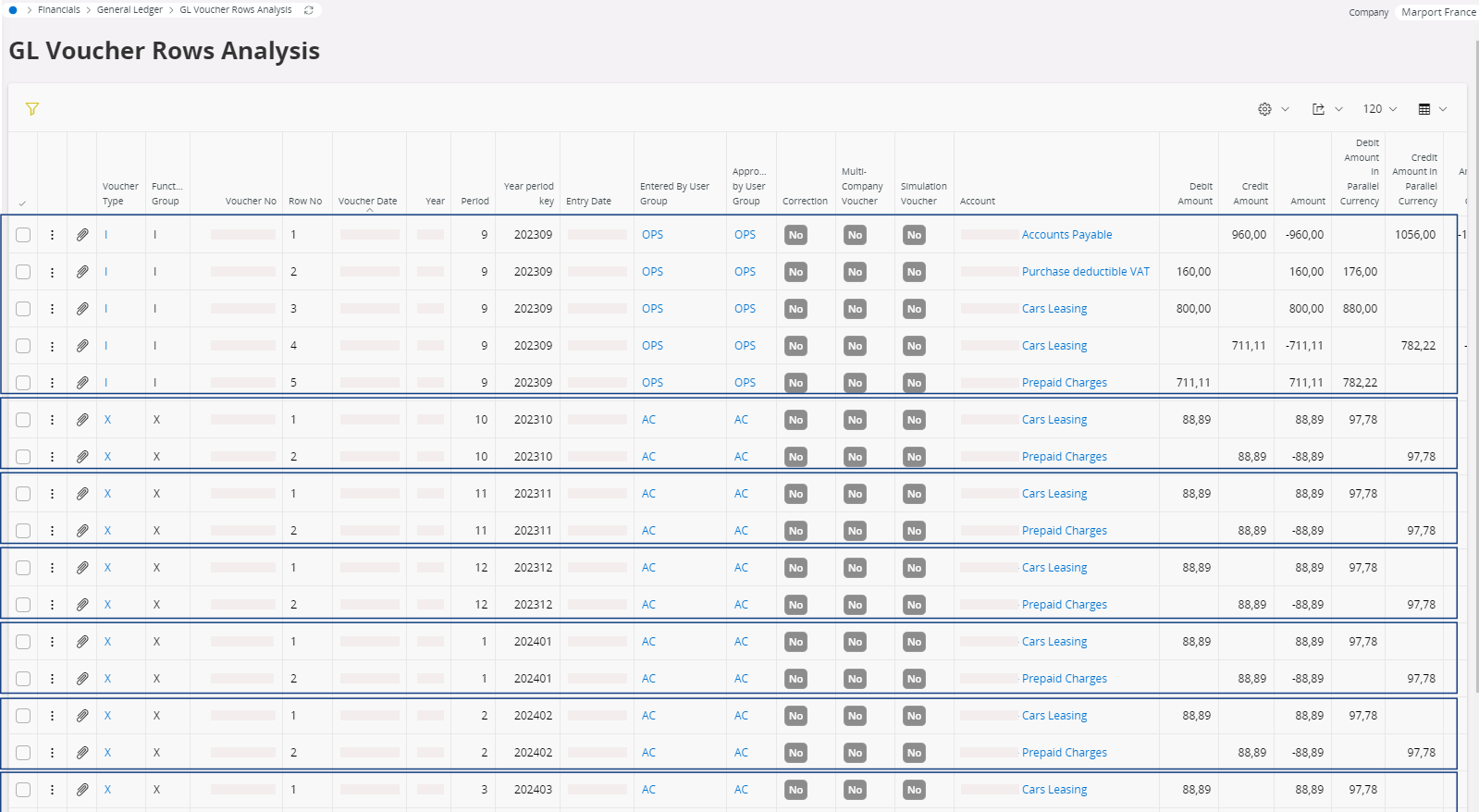Image resolution: width=1479 pixels, height=812 pixels.
Task: Sort by the Voucher Date column header
Action: click(x=367, y=201)
